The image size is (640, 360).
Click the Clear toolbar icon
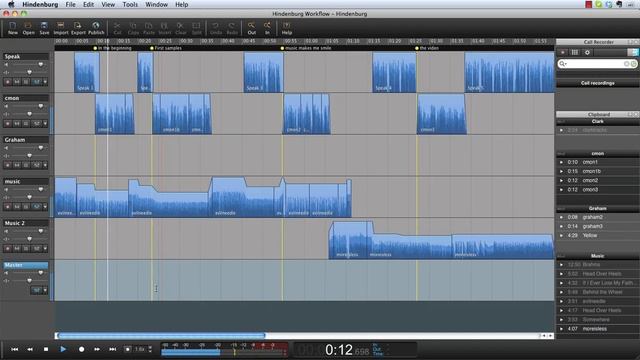point(180,28)
